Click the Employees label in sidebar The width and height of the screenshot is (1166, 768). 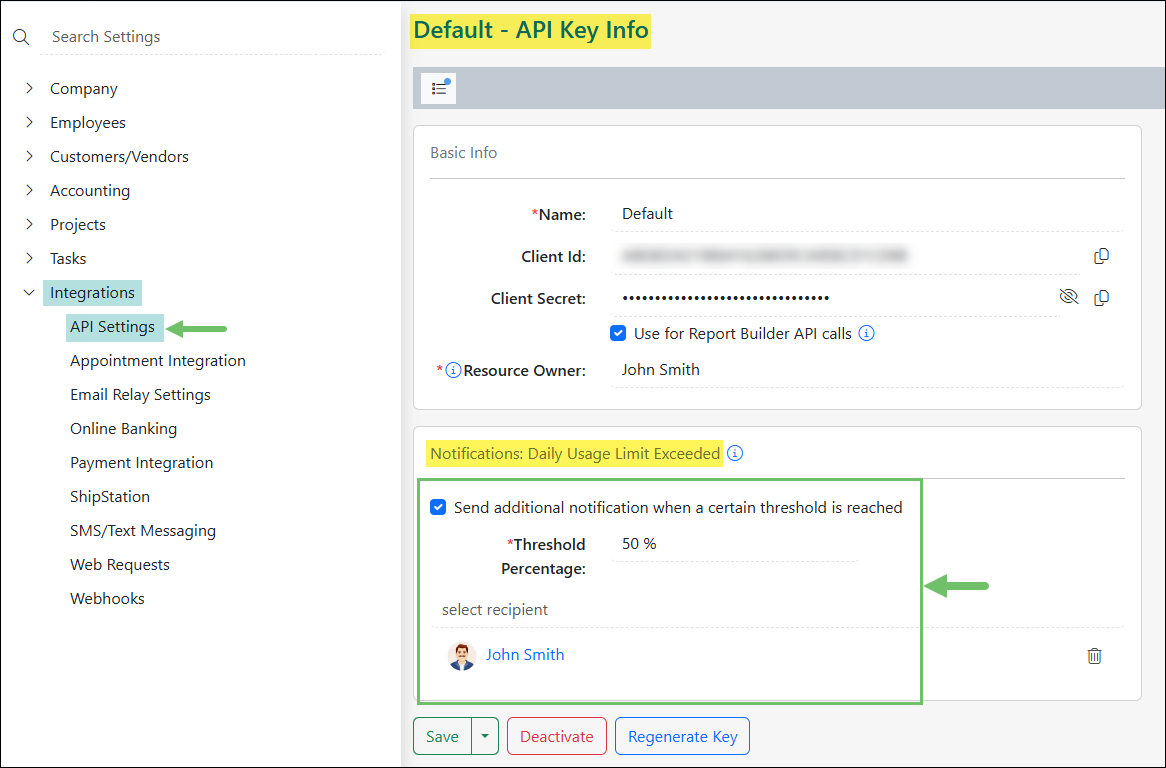88,123
